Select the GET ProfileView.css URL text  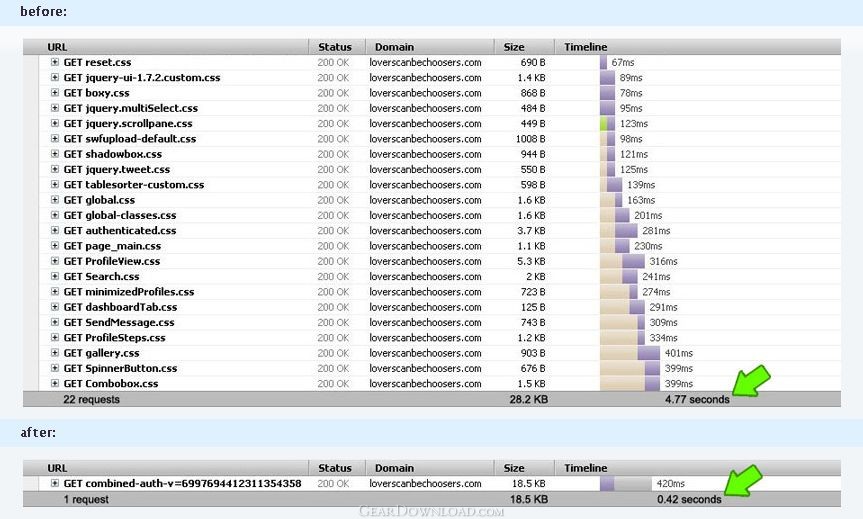(x=112, y=261)
